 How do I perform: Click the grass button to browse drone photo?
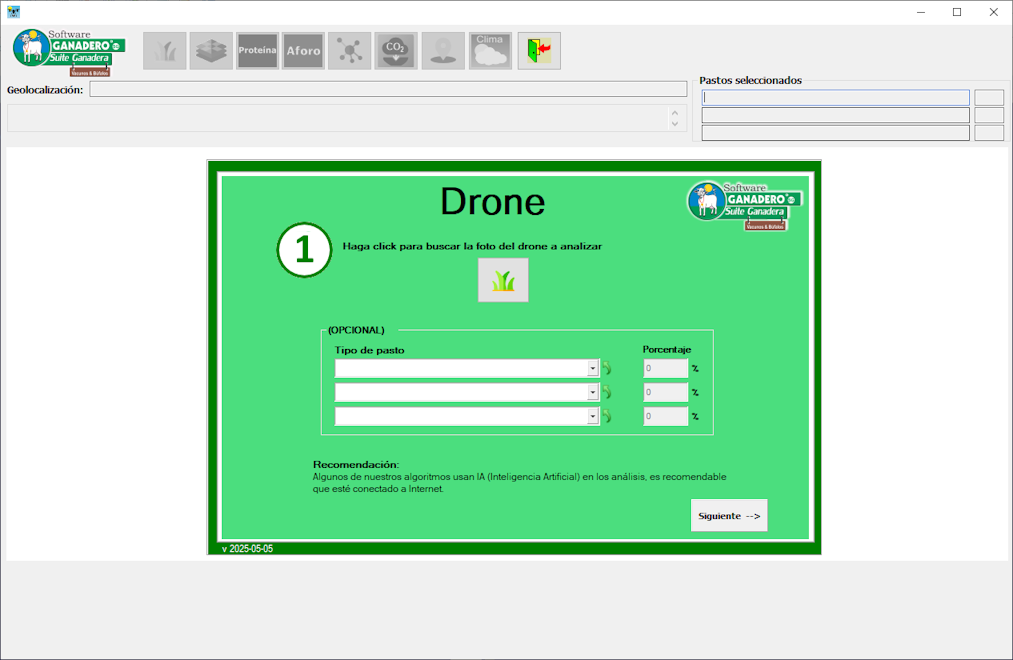pos(503,280)
